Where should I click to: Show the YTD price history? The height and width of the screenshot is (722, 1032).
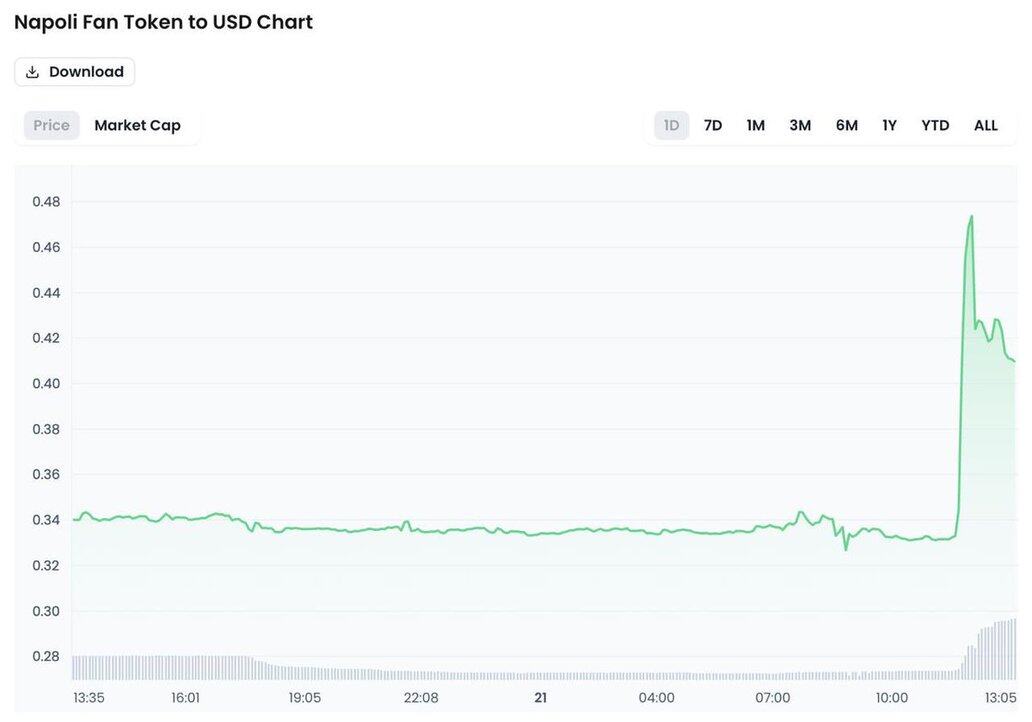coord(935,125)
